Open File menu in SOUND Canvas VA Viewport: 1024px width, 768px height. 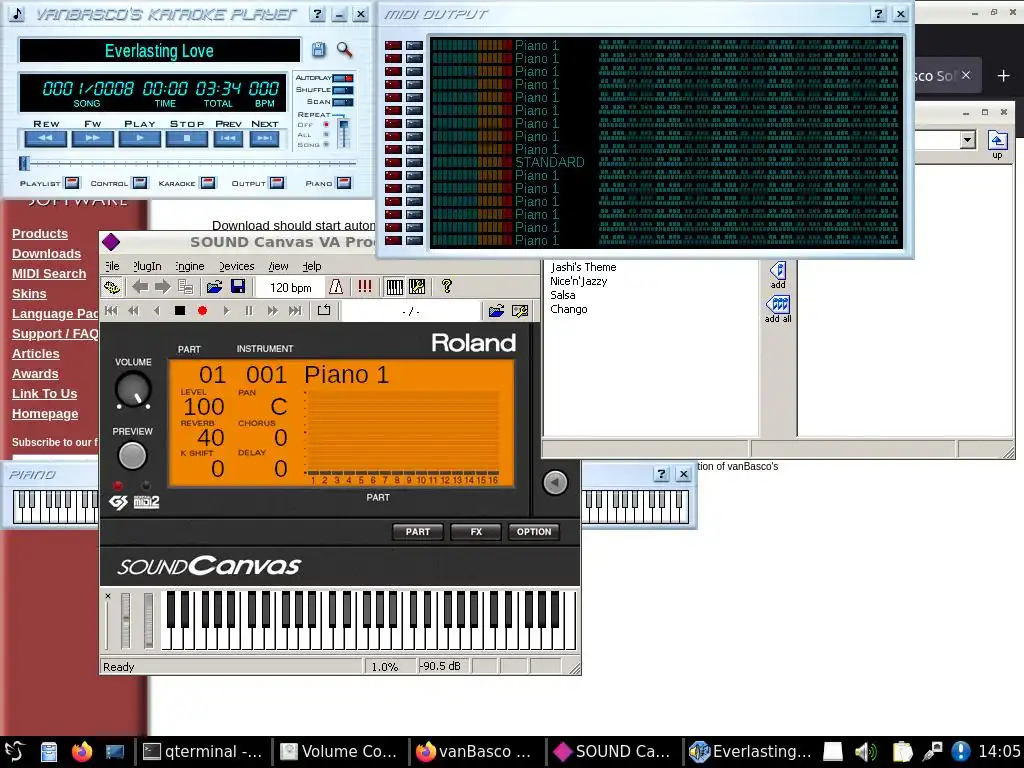112,266
